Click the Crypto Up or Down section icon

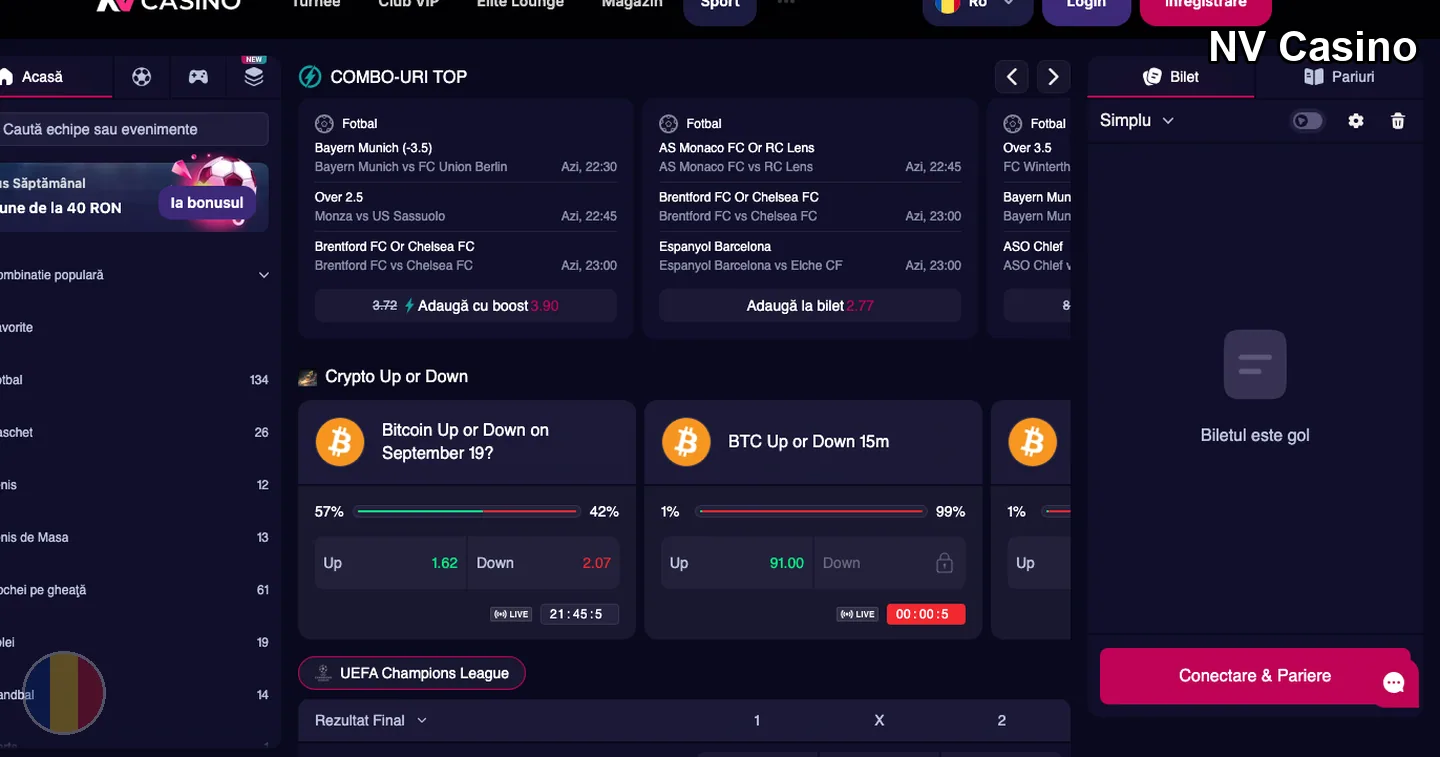coord(308,378)
